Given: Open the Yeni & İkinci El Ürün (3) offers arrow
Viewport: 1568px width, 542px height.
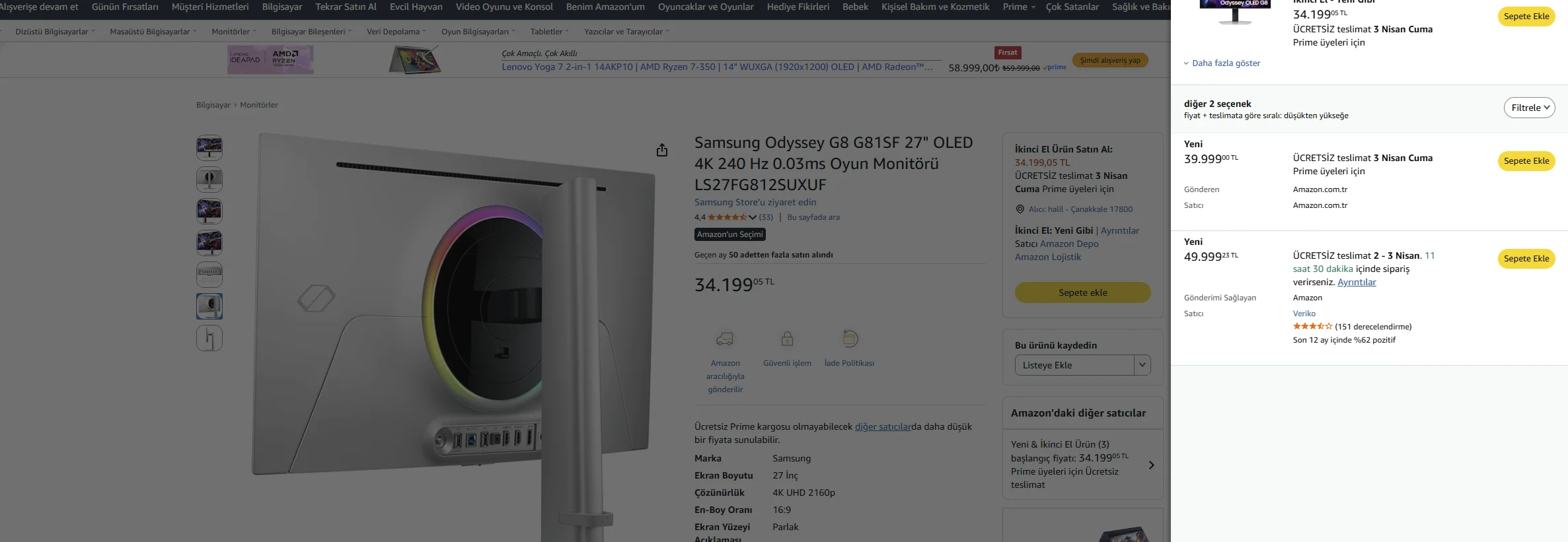Looking at the screenshot, I should coord(1152,465).
